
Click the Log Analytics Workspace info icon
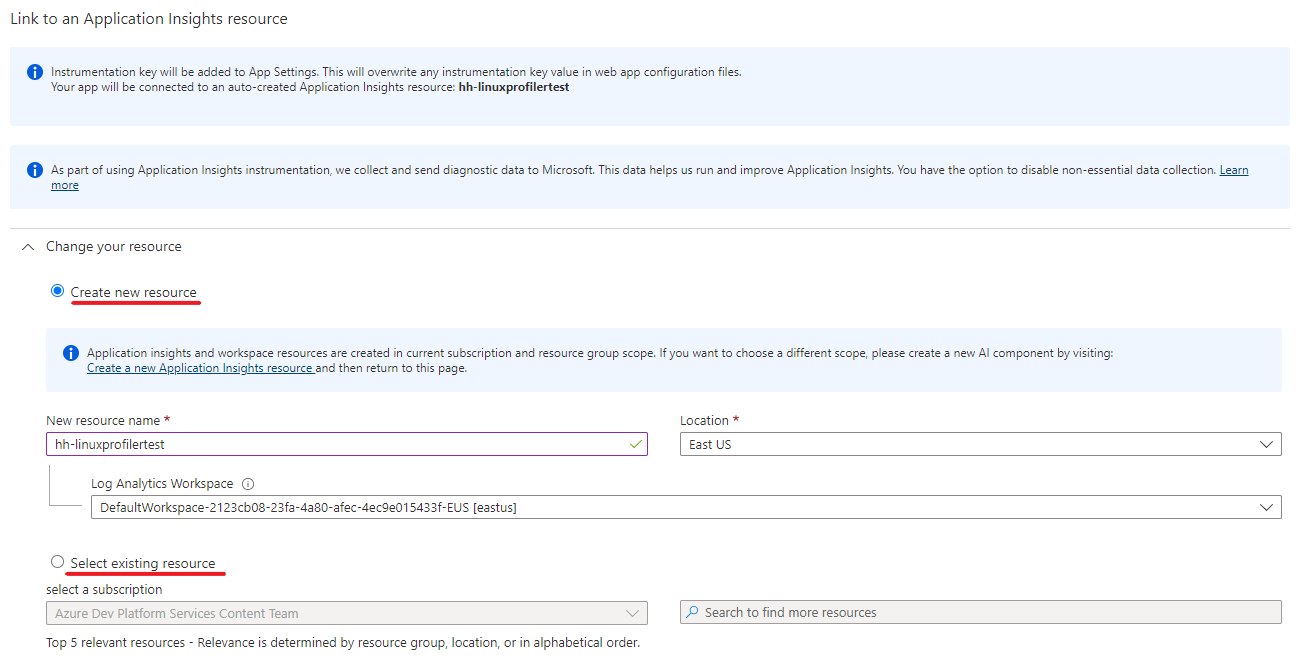(248, 484)
